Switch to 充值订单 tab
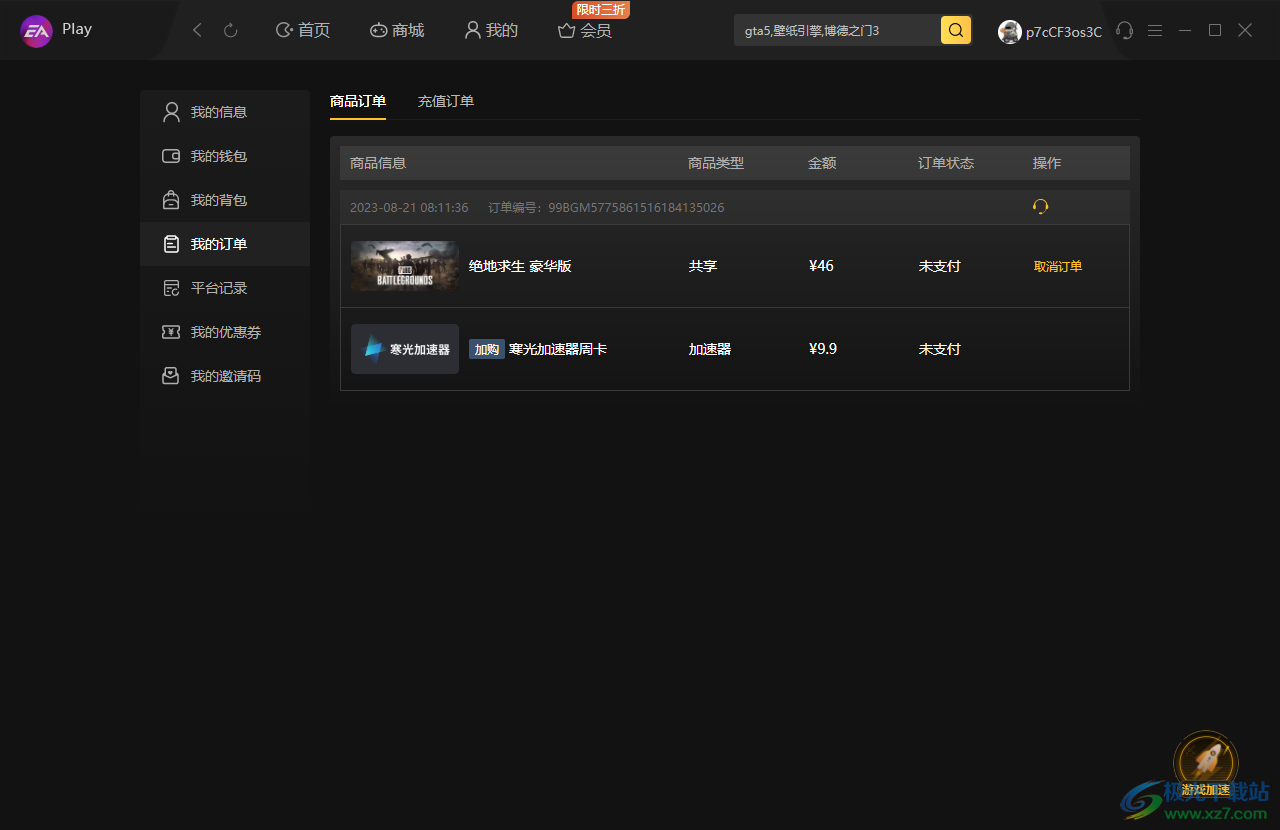1280x830 pixels. 446,101
